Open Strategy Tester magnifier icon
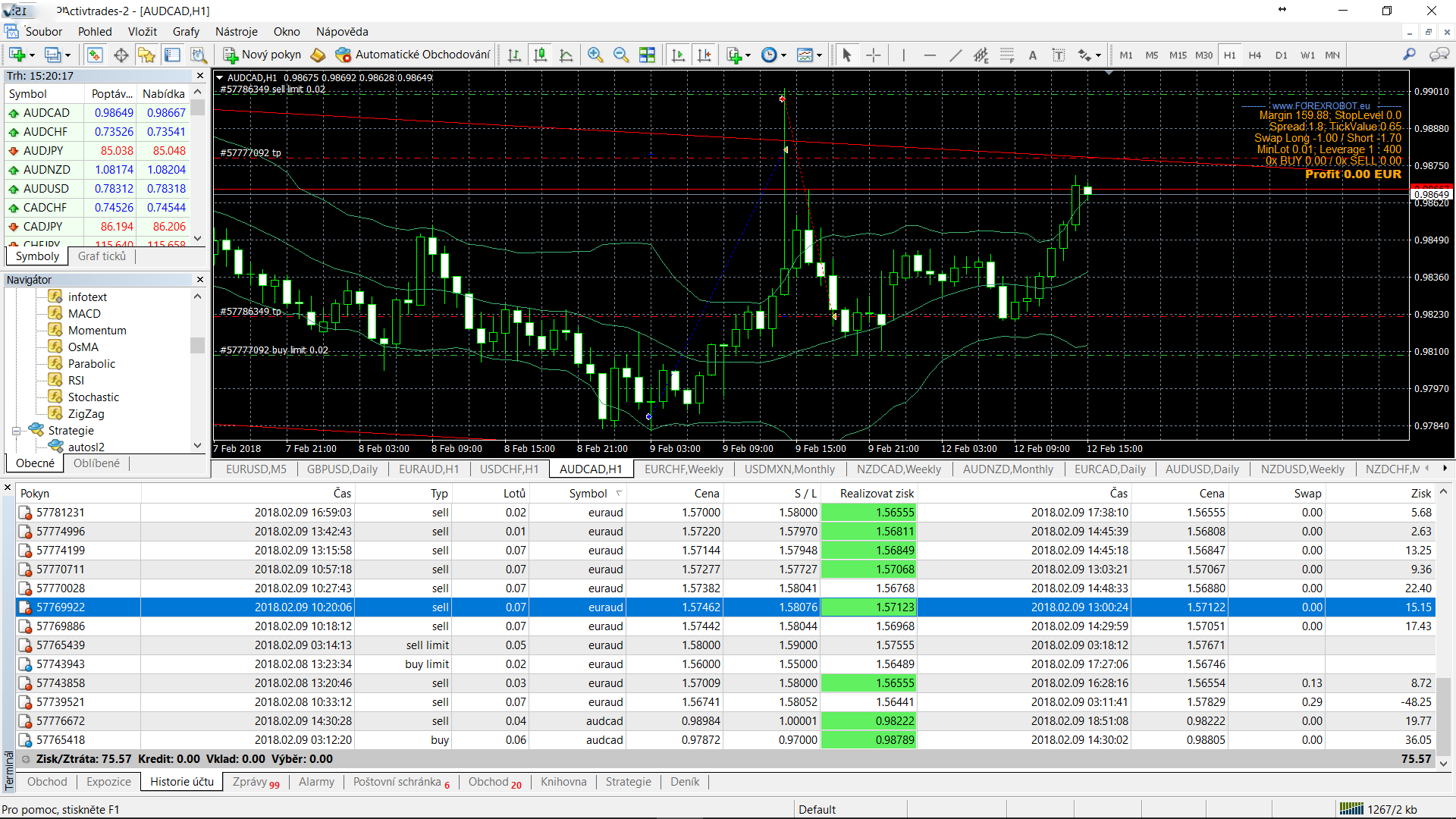This screenshot has width=1456, height=819. [x=198, y=55]
